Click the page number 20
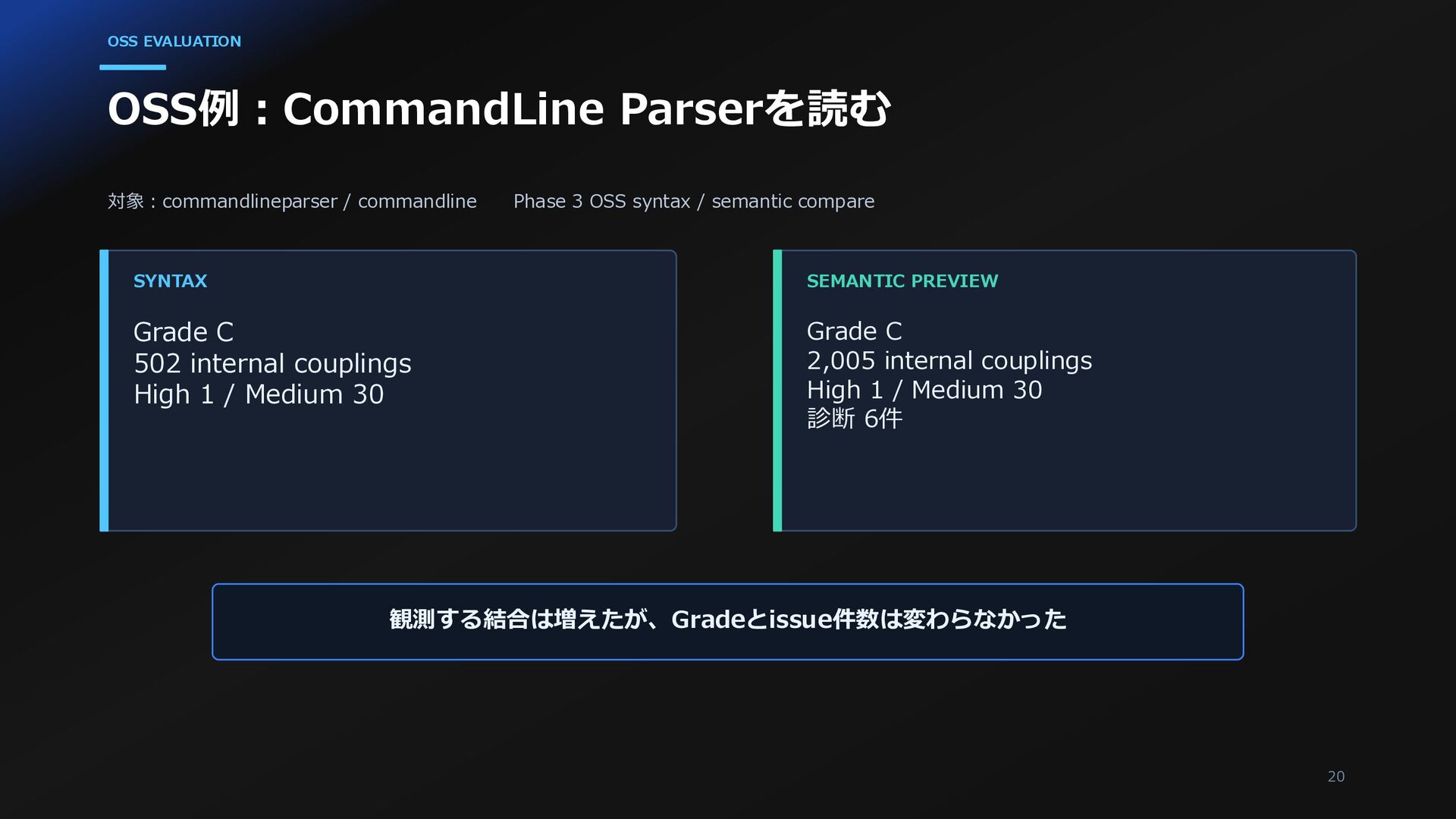The height and width of the screenshot is (819, 1456). [1335, 777]
